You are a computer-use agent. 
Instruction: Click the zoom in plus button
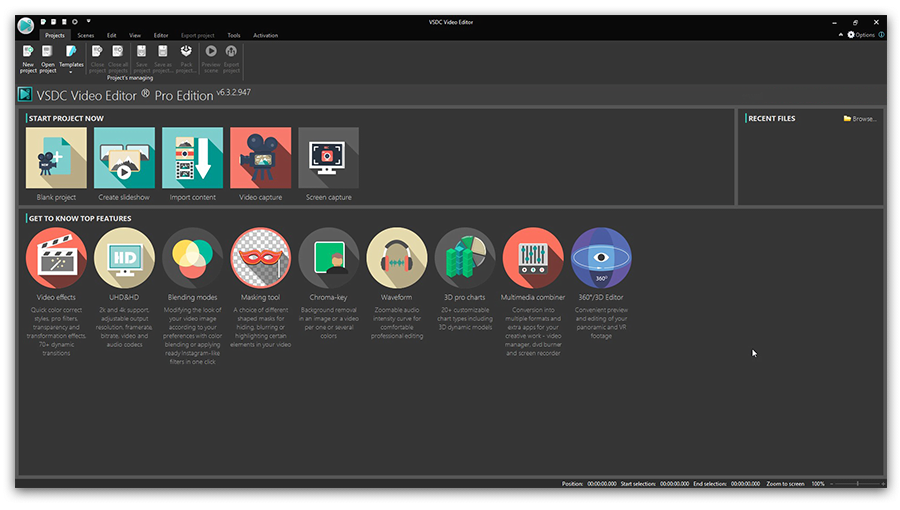pyautogui.click(x=883, y=484)
